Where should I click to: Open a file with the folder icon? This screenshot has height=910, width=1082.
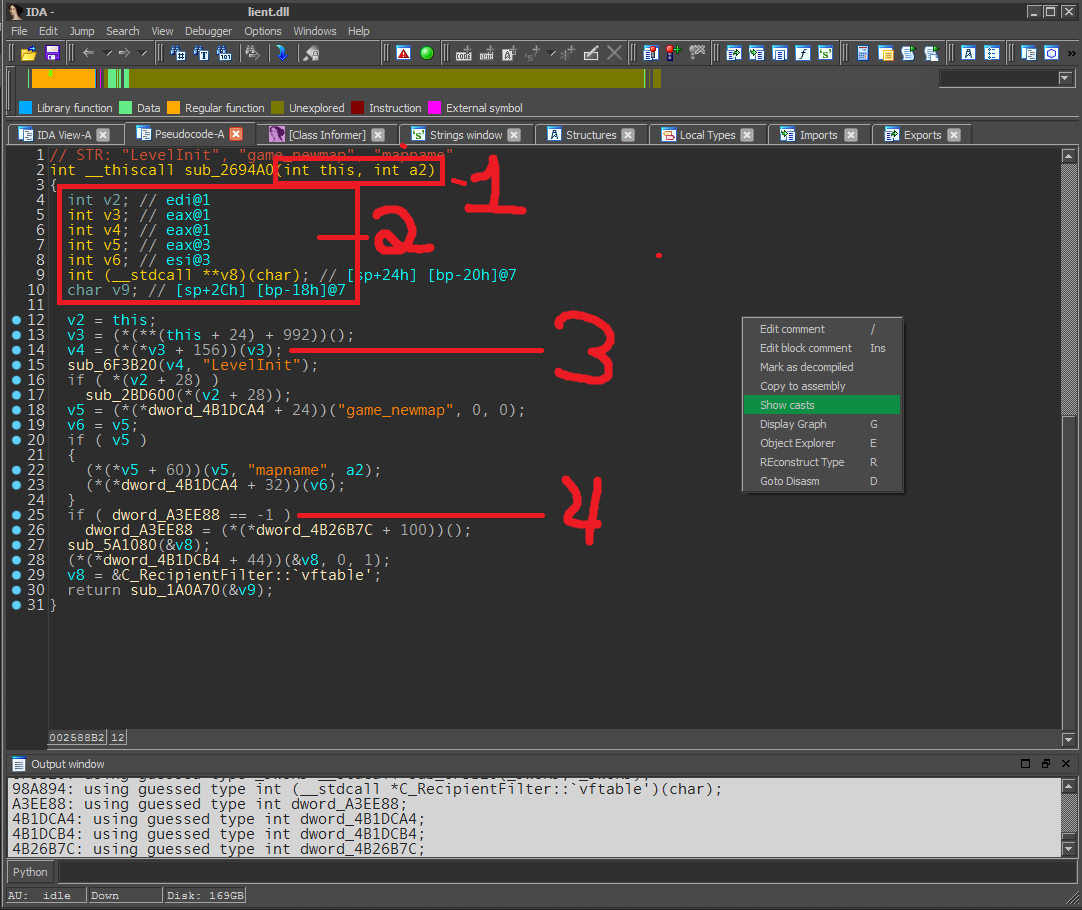(x=28, y=53)
